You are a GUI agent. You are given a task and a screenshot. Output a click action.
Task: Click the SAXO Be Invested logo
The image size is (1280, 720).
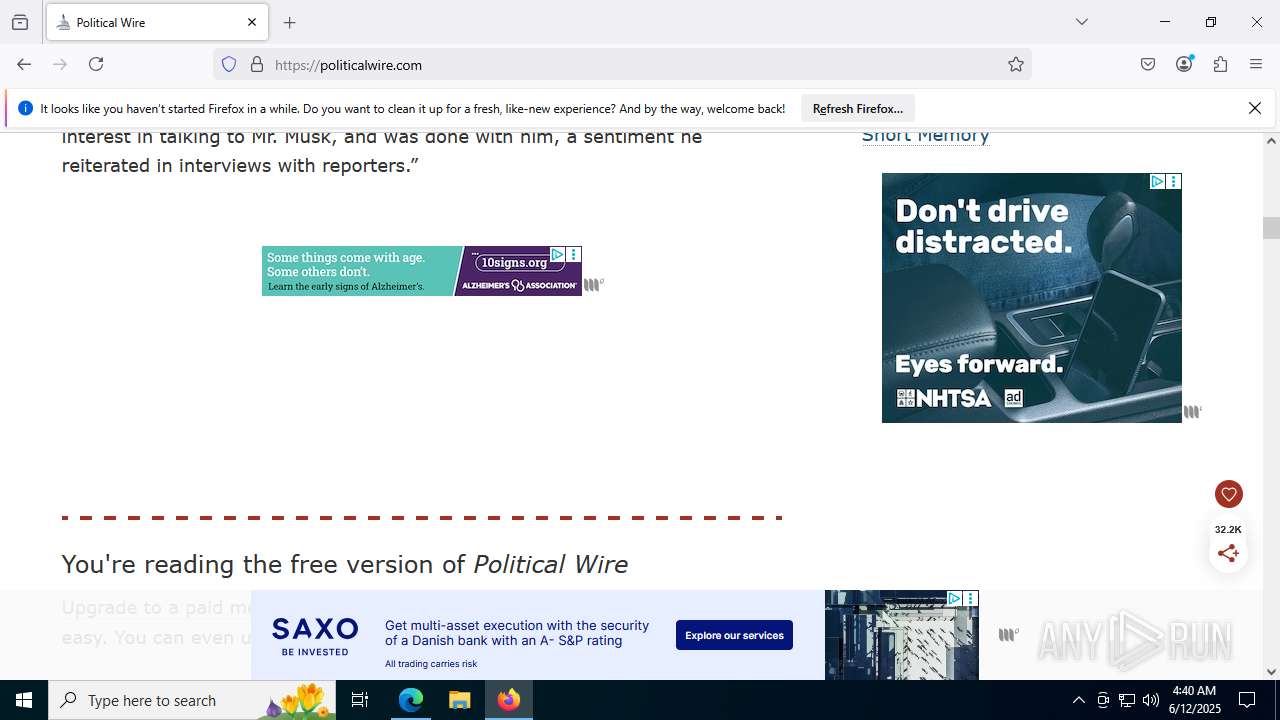(x=315, y=636)
